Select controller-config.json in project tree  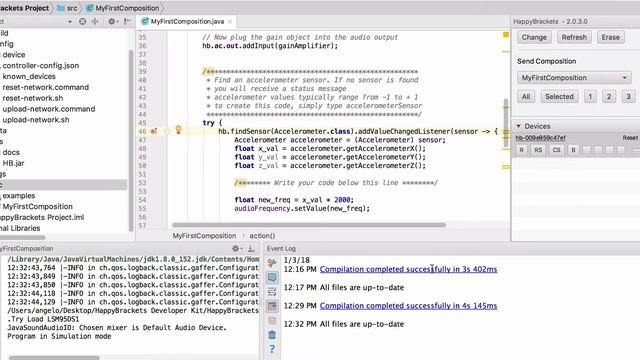tap(41, 65)
